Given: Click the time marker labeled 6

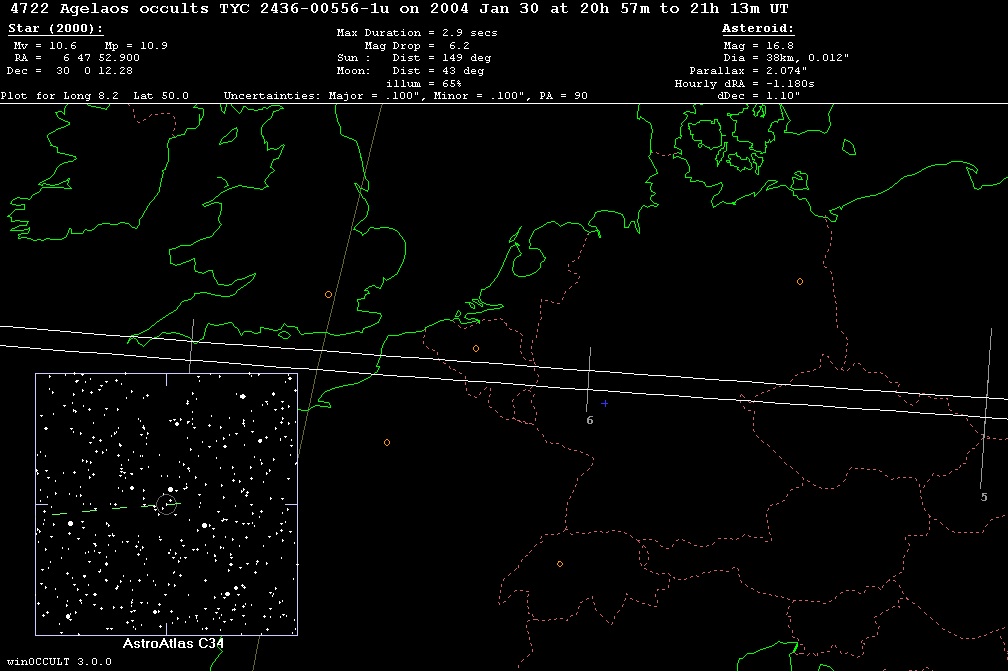Looking at the screenshot, I should 589,420.
